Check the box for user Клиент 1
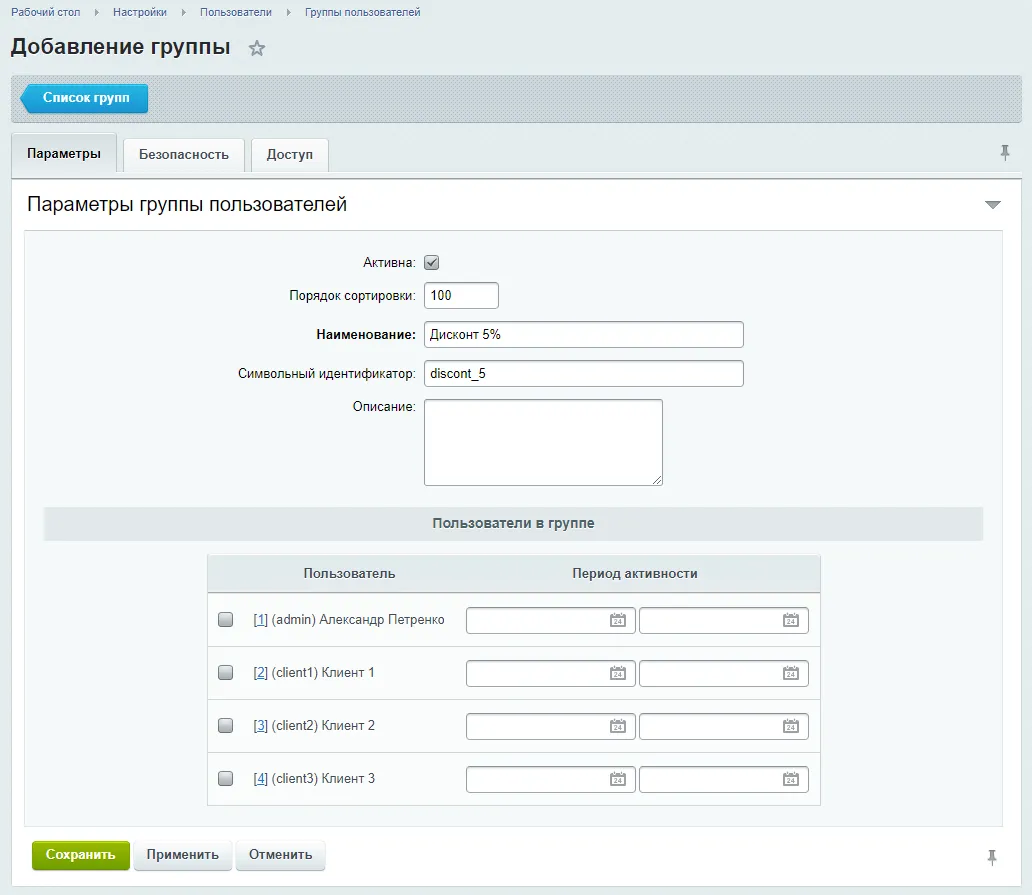Viewport: 1032px width, 895px height. (226, 673)
